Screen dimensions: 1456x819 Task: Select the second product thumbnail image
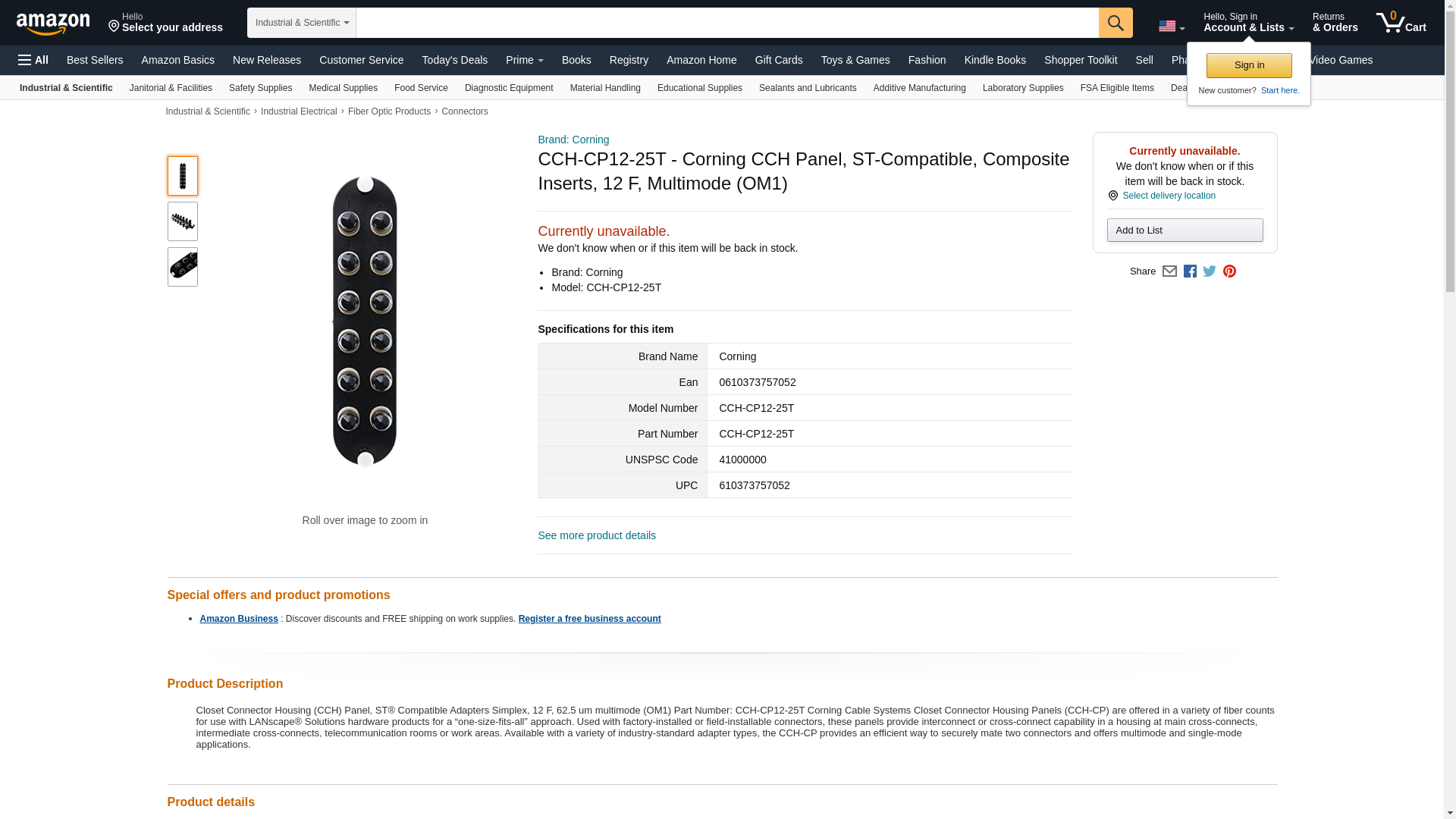pos(182,221)
